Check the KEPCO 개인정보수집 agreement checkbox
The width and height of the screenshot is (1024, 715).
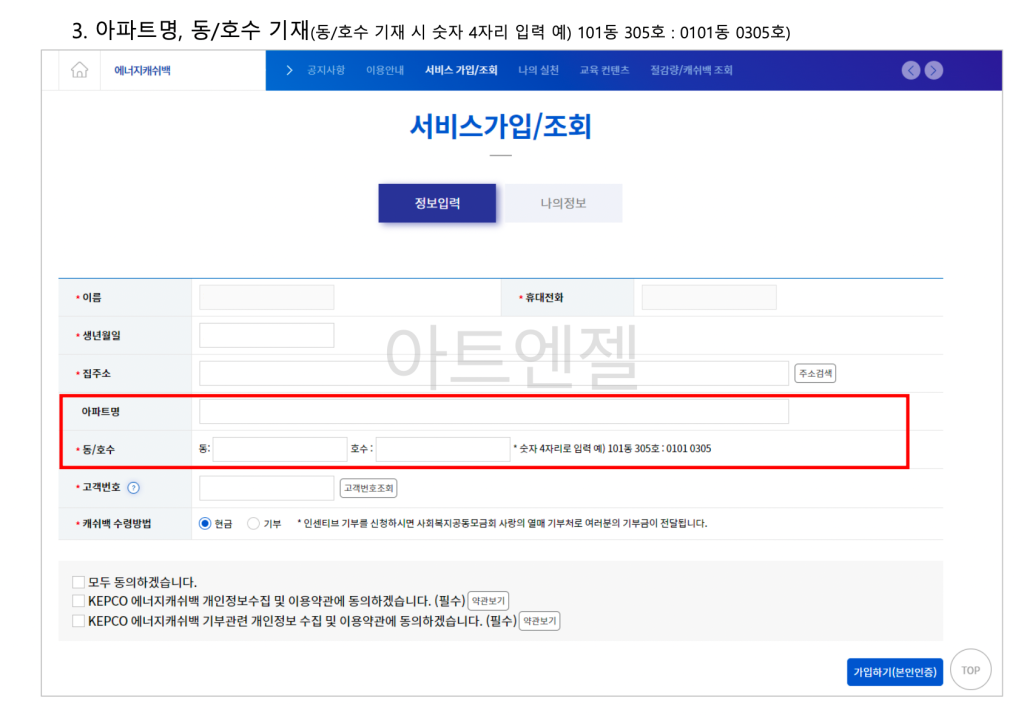pyautogui.click(x=78, y=601)
